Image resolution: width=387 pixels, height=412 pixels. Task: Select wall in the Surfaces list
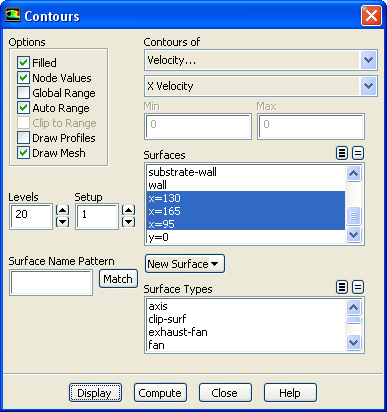pyautogui.click(x=246, y=185)
